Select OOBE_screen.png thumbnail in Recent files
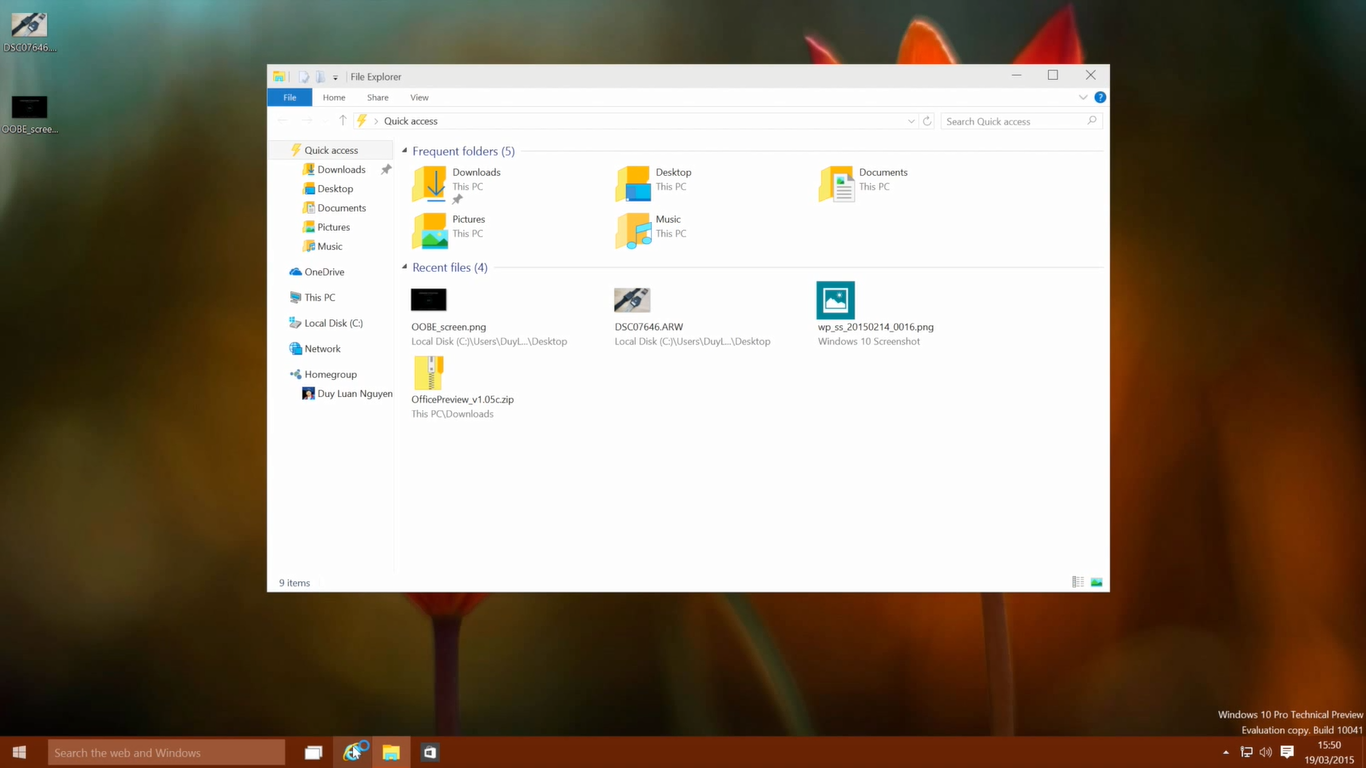Image resolution: width=1366 pixels, height=768 pixels. [428, 300]
